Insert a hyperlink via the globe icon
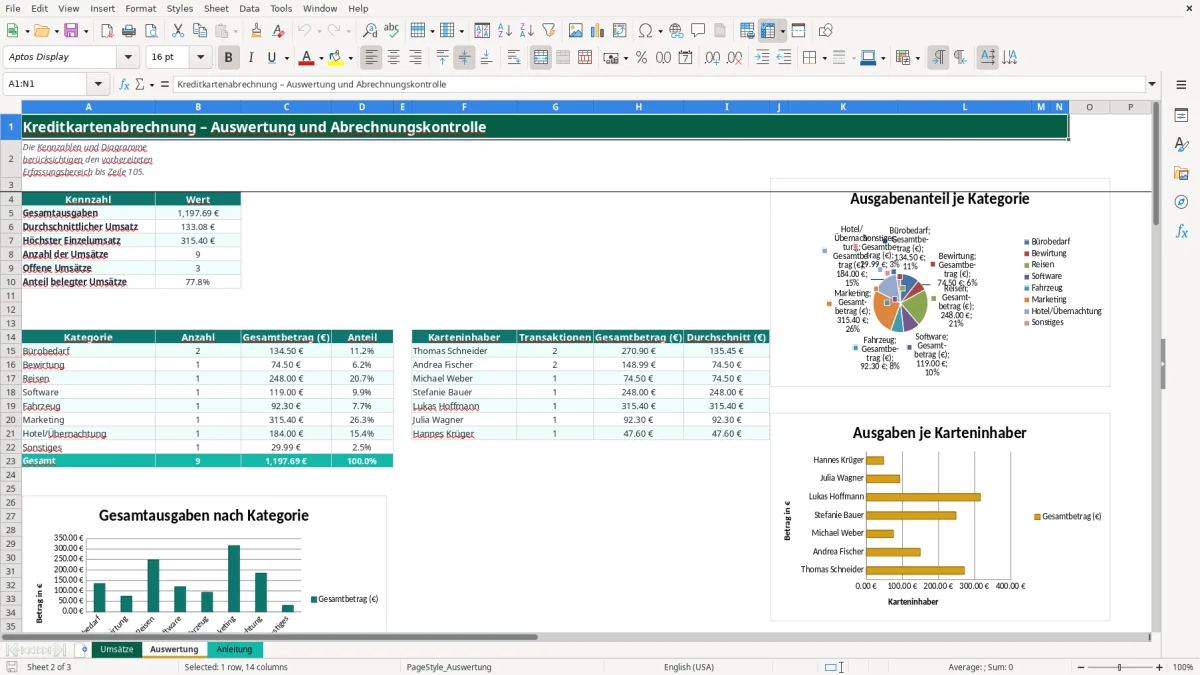The image size is (1200, 675). click(676, 31)
